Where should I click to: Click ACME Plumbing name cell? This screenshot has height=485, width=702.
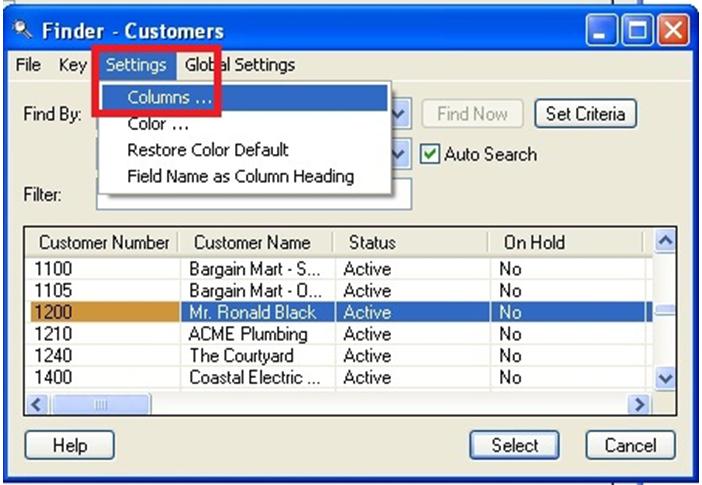[x=257, y=334]
